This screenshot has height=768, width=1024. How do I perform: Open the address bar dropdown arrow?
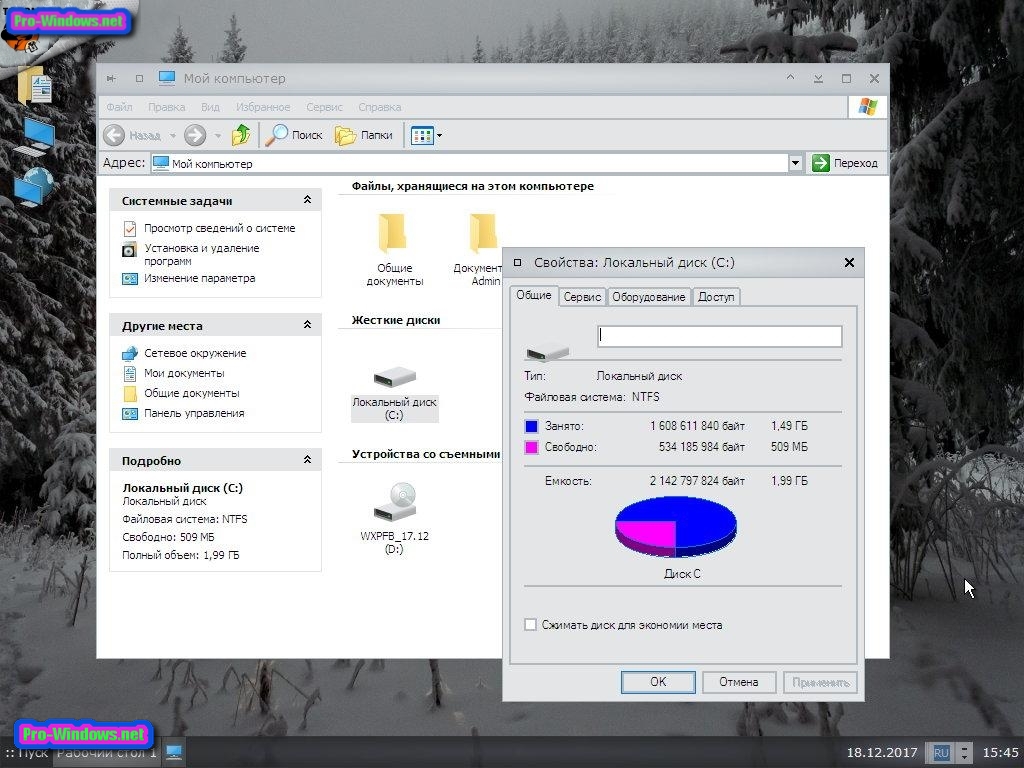(795, 163)
